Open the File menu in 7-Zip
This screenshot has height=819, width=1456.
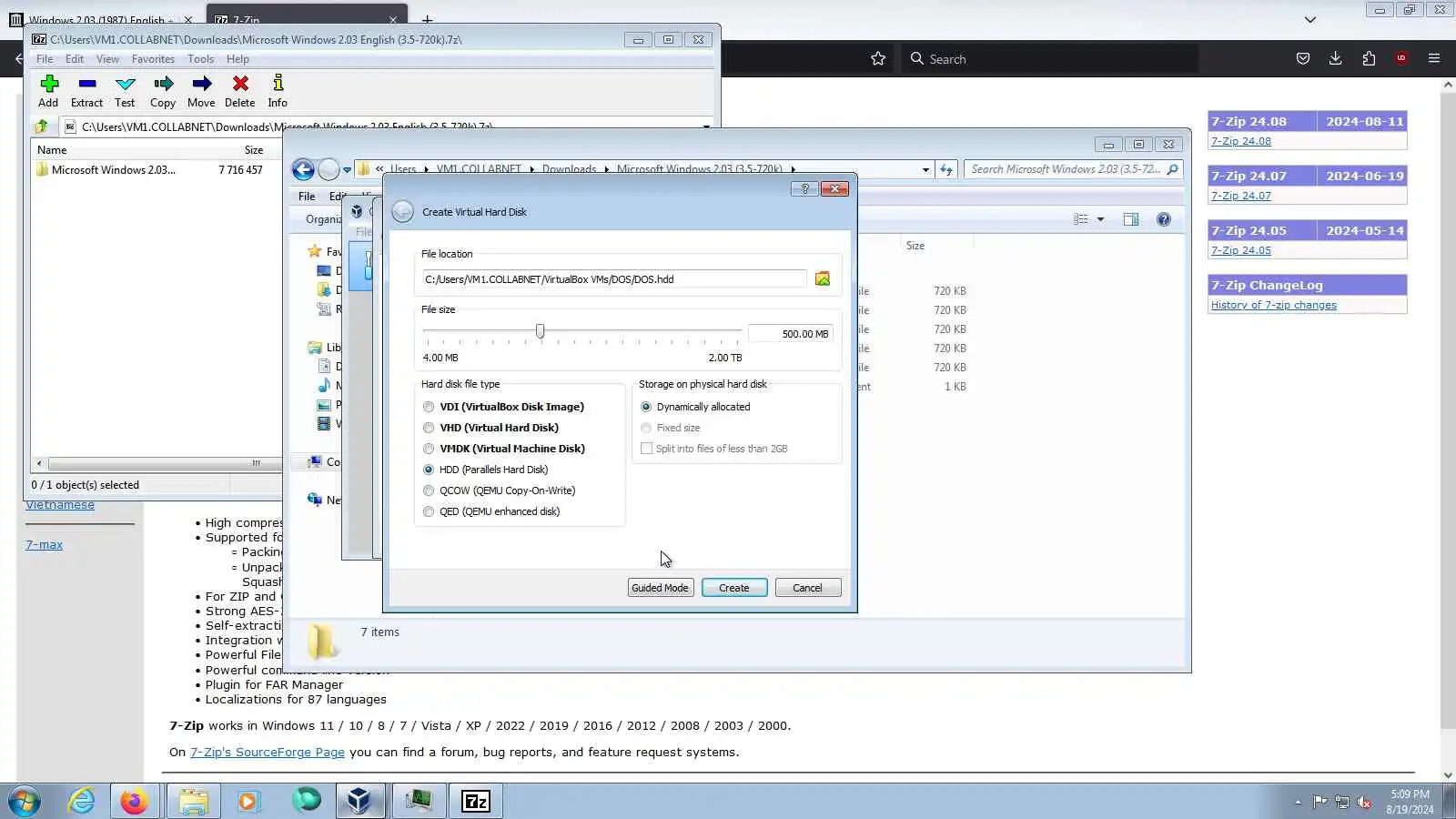point(45,59)
